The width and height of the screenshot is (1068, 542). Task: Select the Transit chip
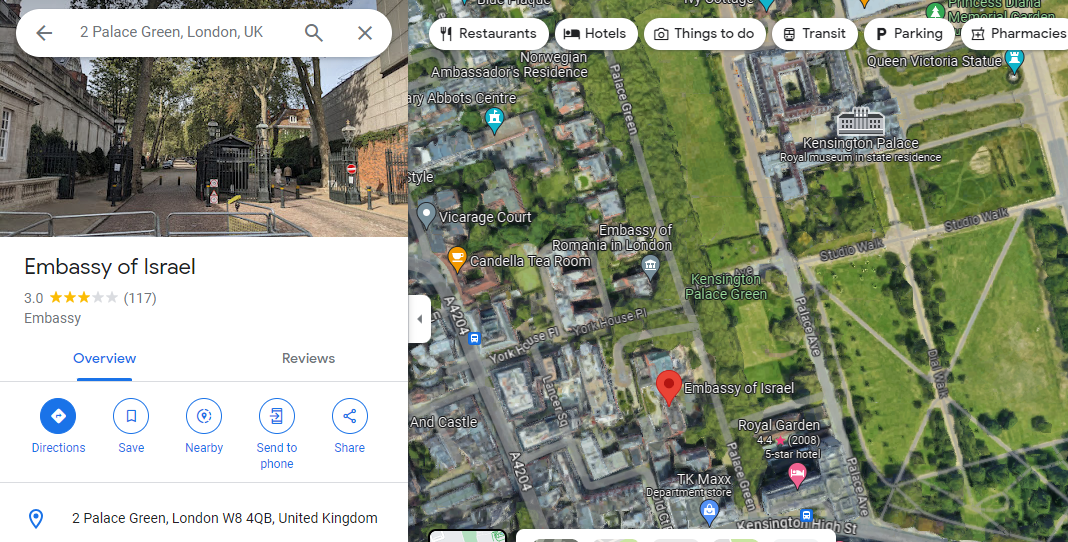coord(814,33)
